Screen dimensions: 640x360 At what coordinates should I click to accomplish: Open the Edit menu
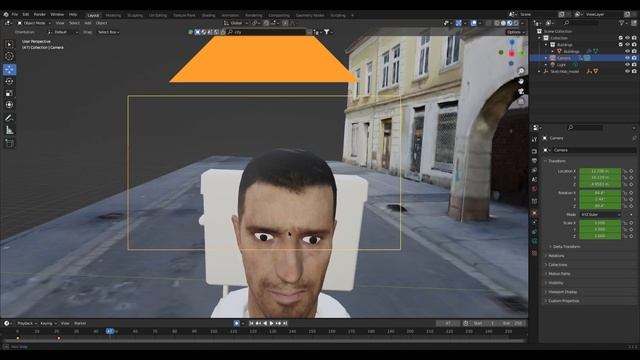click(x=26, y=14)
